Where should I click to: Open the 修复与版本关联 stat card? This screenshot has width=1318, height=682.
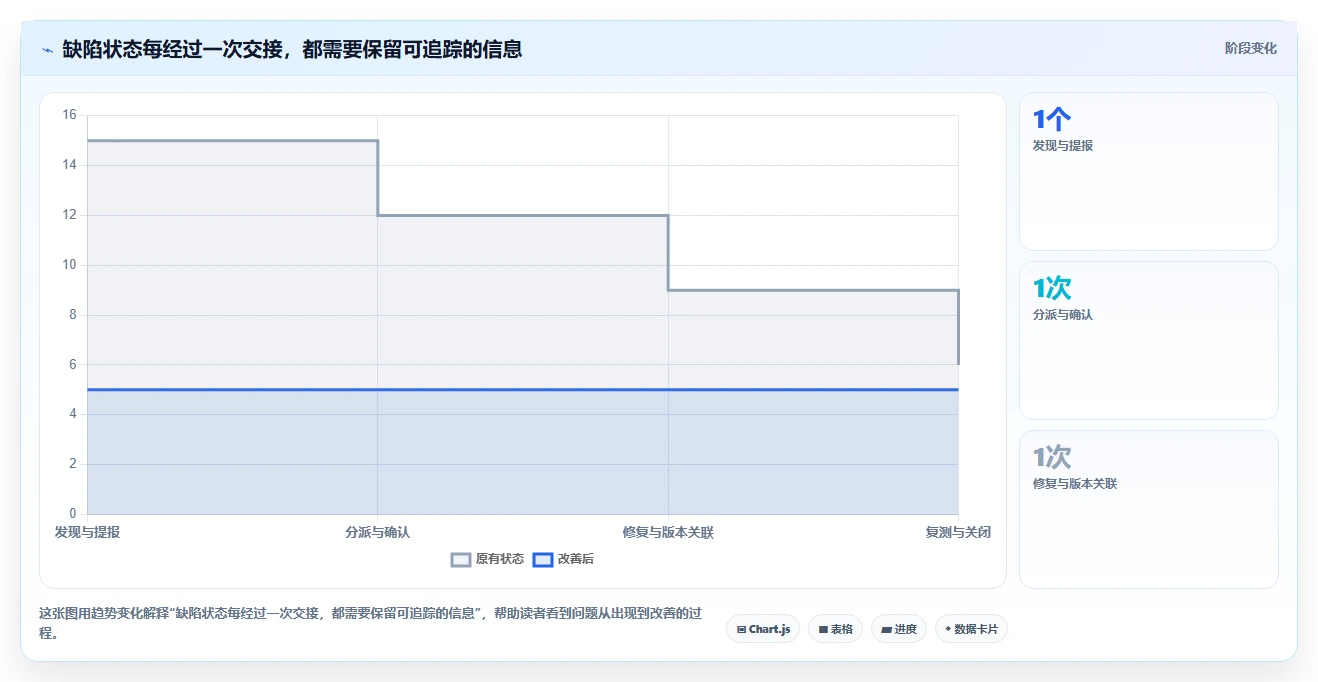point(1148,509)
